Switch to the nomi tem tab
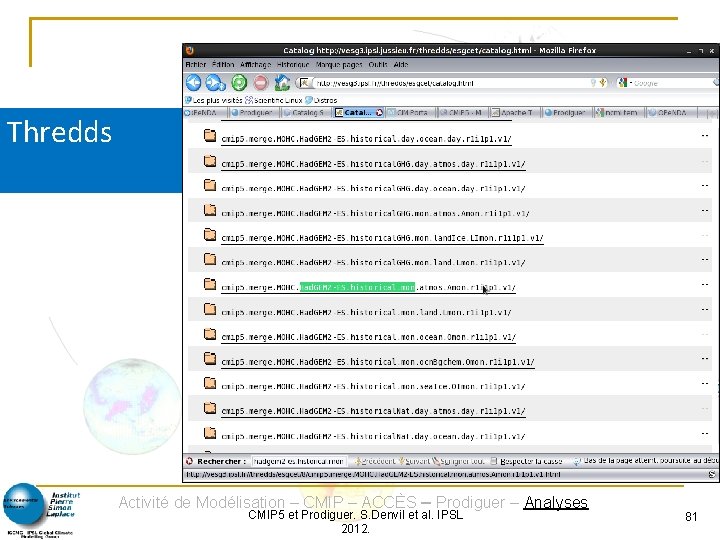Screen dimensions: 720x540 pos(619,112)
